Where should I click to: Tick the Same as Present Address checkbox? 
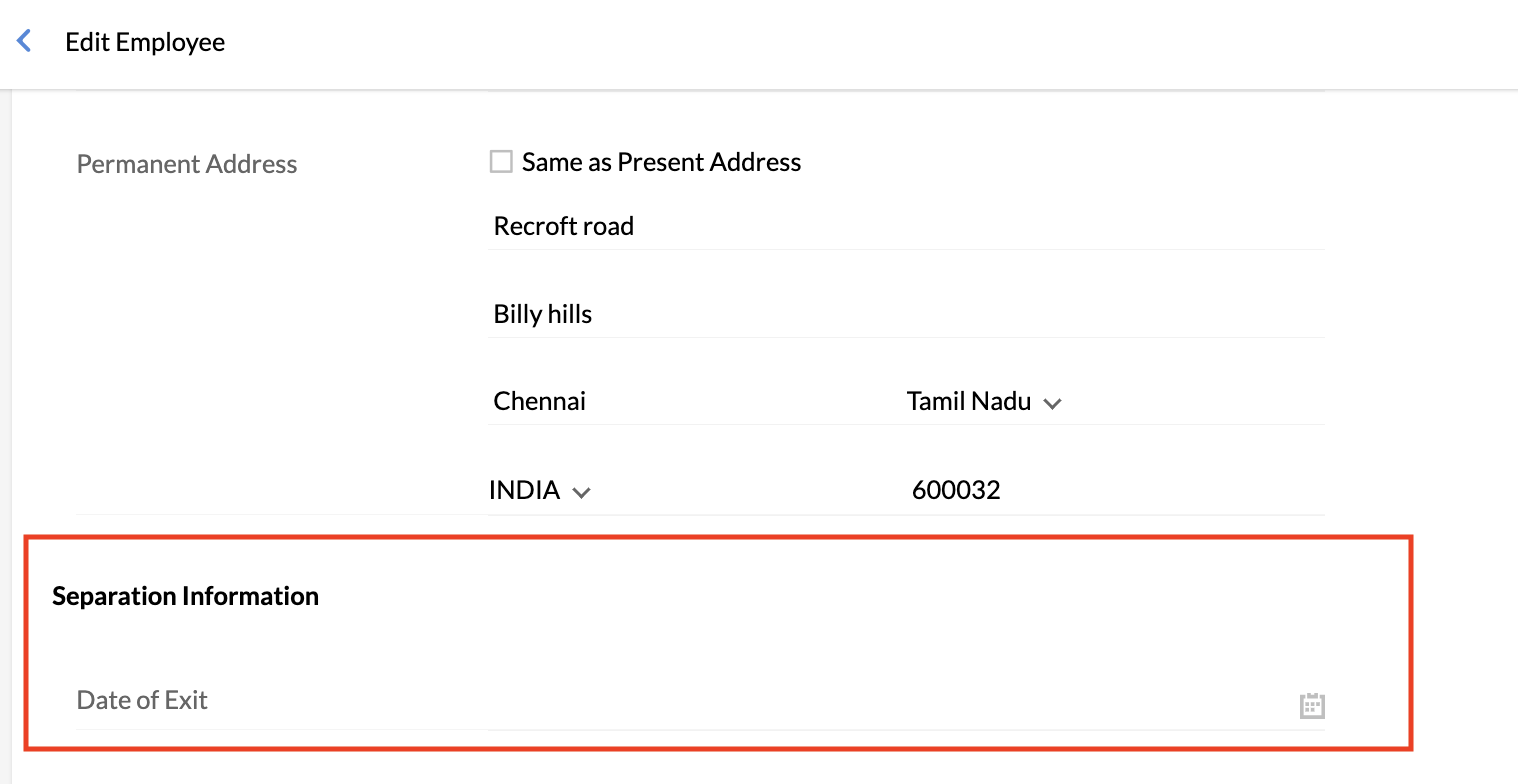tap(501, 162)
